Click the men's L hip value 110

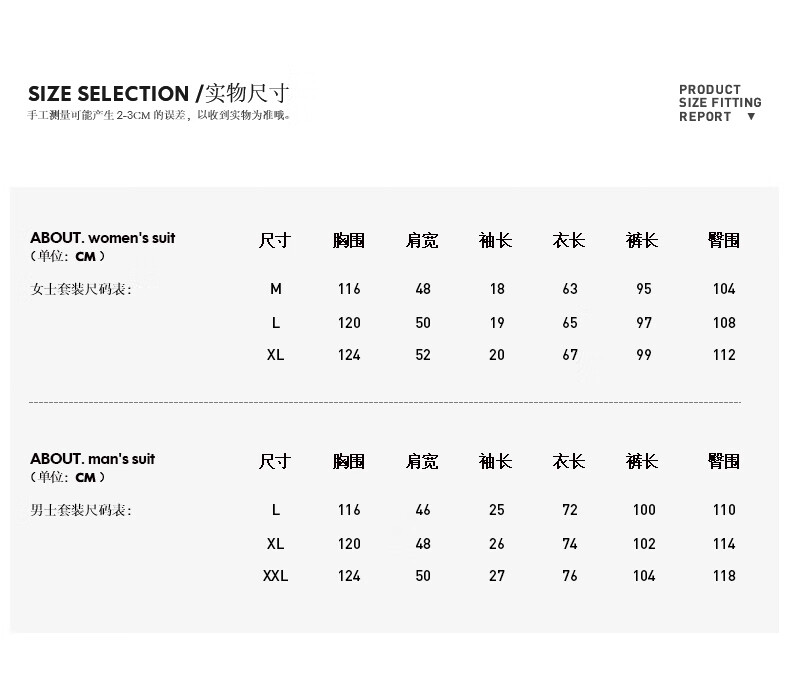pyautogui.click(x=724, y=510)
